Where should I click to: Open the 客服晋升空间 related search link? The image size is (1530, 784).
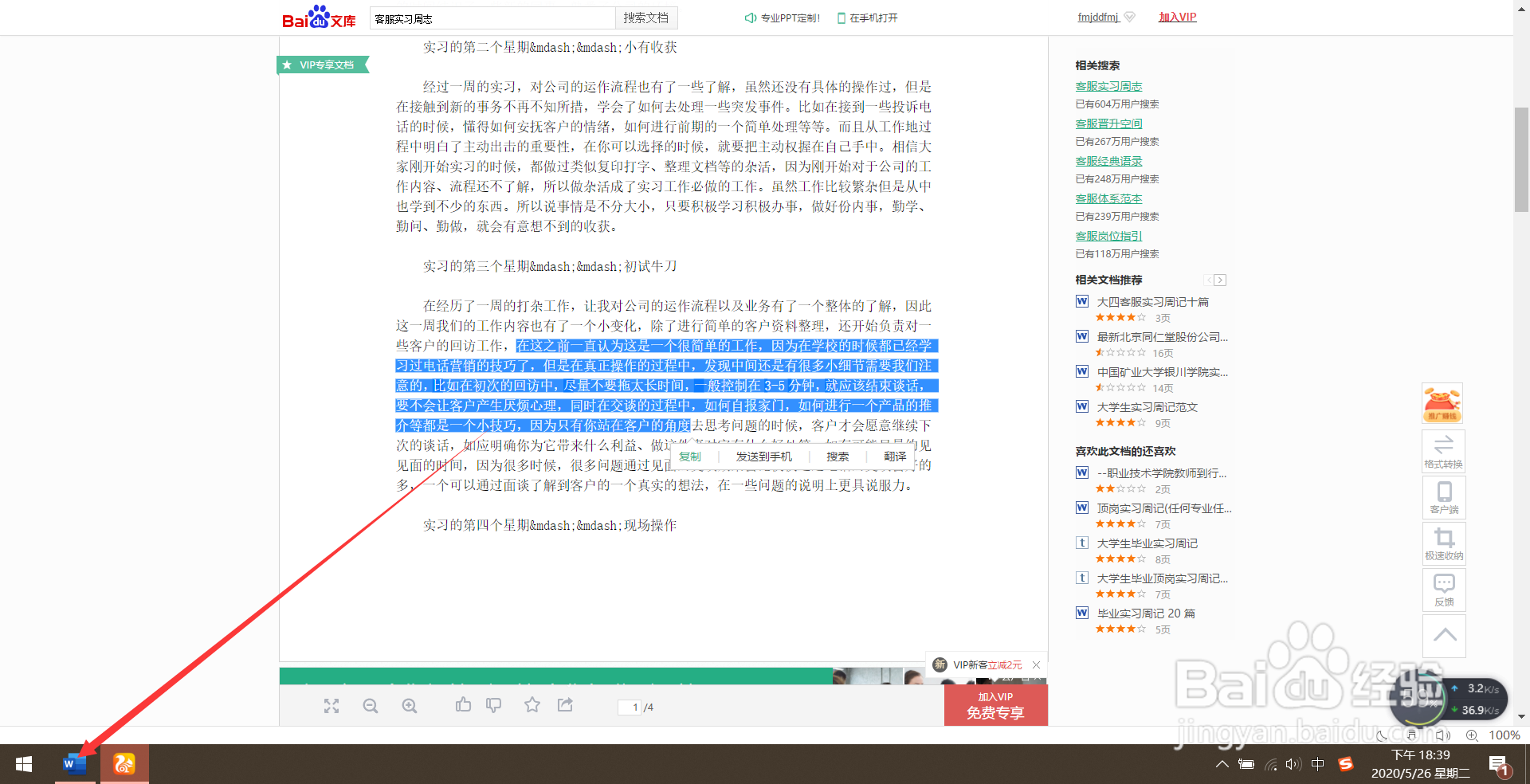(x=1108, y=123)
